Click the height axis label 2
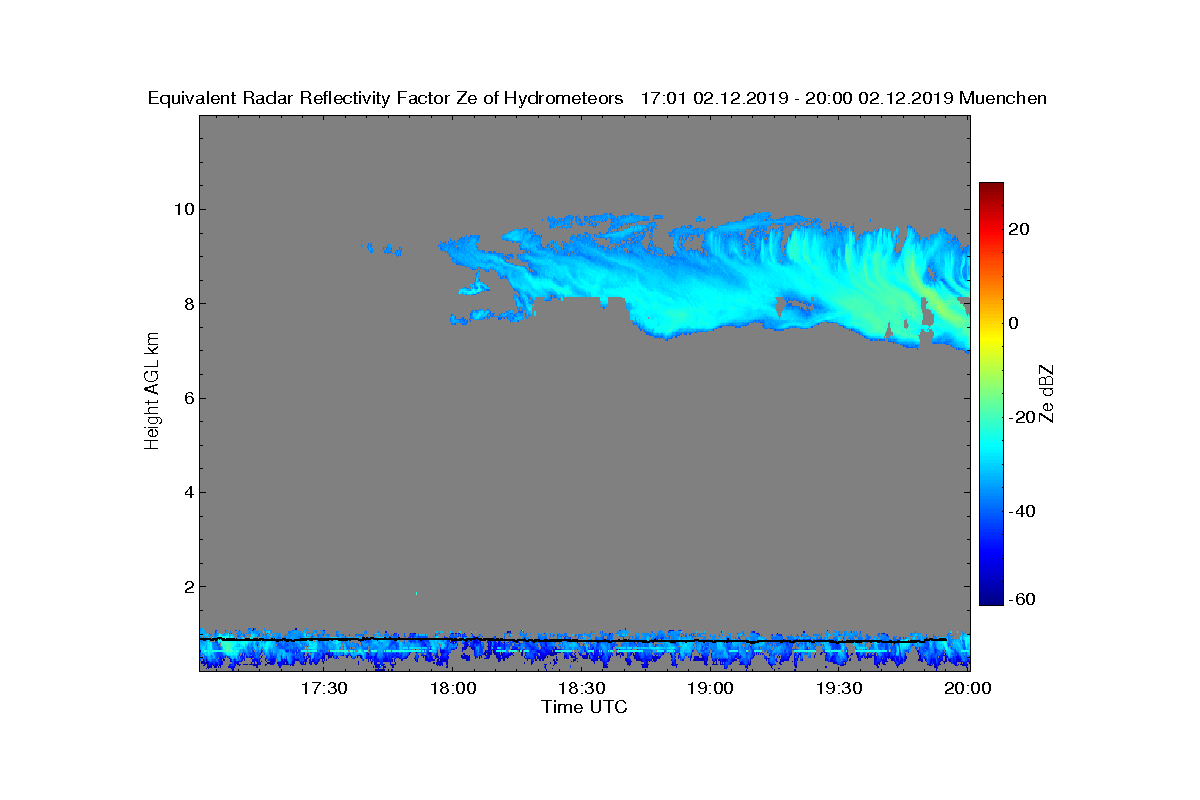The width and height of the screenshot is (1200, 800). pyautogui.click(x=188, y=587)
